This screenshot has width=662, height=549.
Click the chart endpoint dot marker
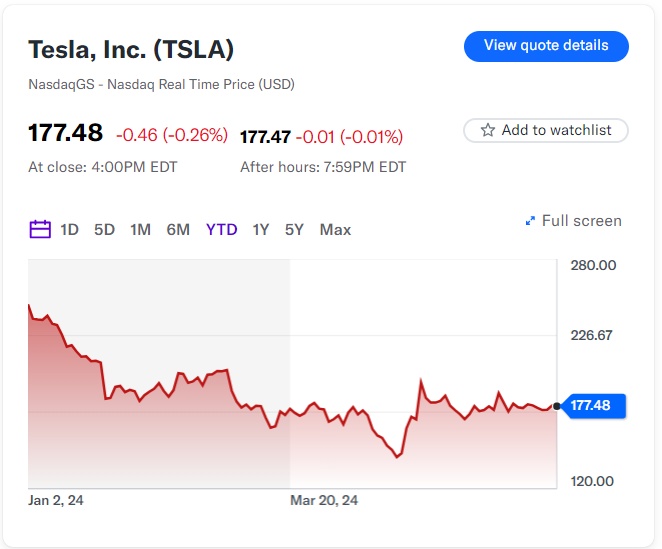pos(557,405)
